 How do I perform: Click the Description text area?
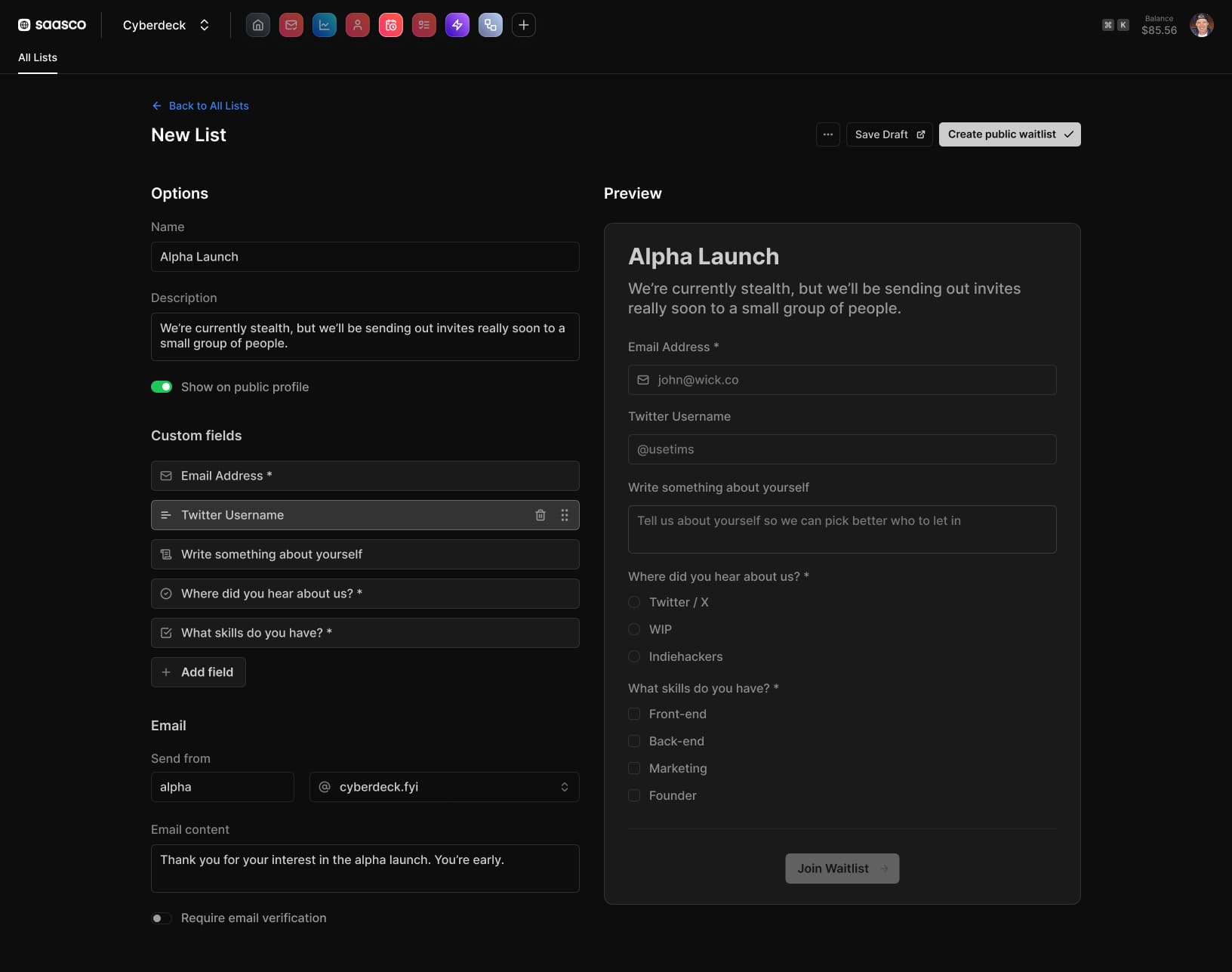coord(365,337)
